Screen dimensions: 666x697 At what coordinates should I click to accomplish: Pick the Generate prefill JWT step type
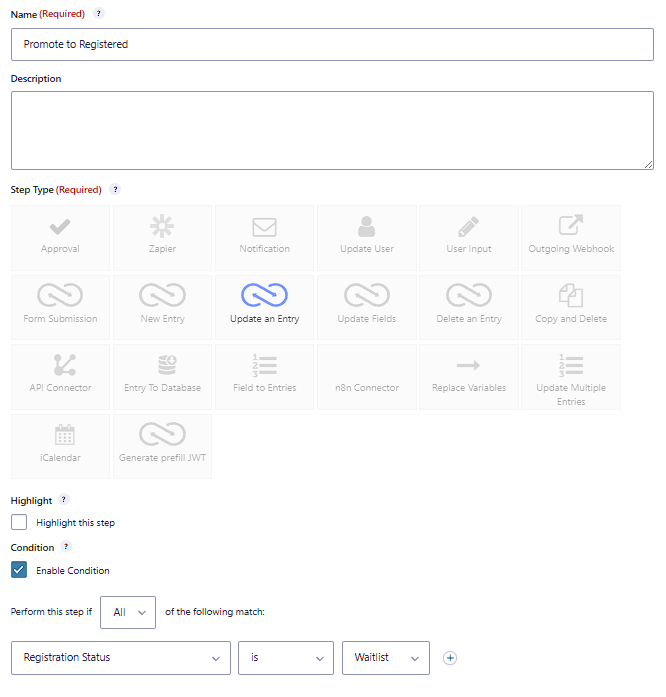(162, 446)
